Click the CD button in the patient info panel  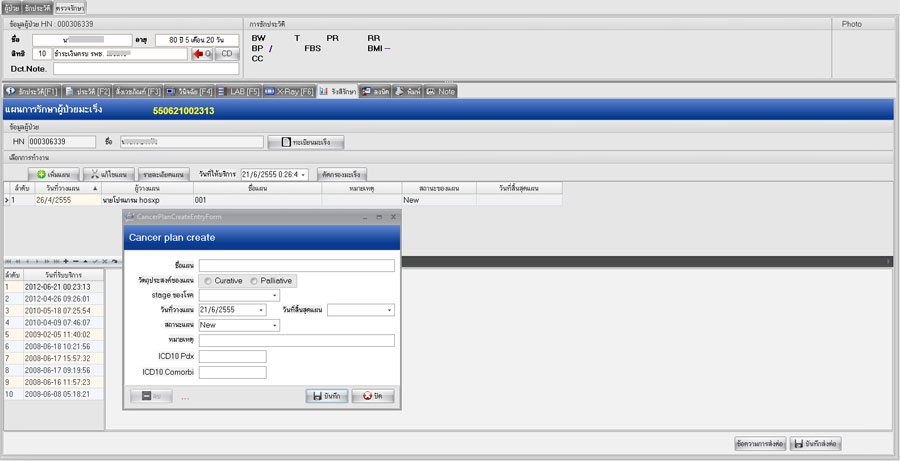coord(227,54)
